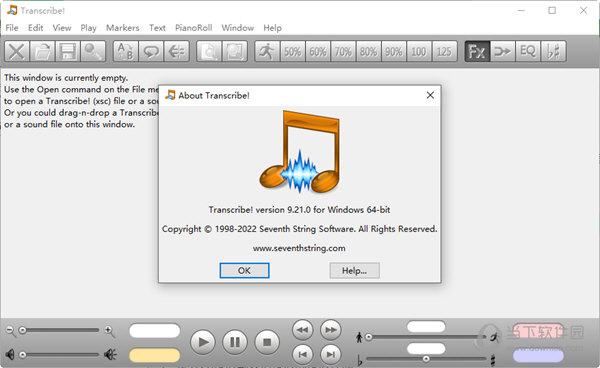
Task: Click OK in the About Transcribe! dialog
Action: tap(244, 270)
